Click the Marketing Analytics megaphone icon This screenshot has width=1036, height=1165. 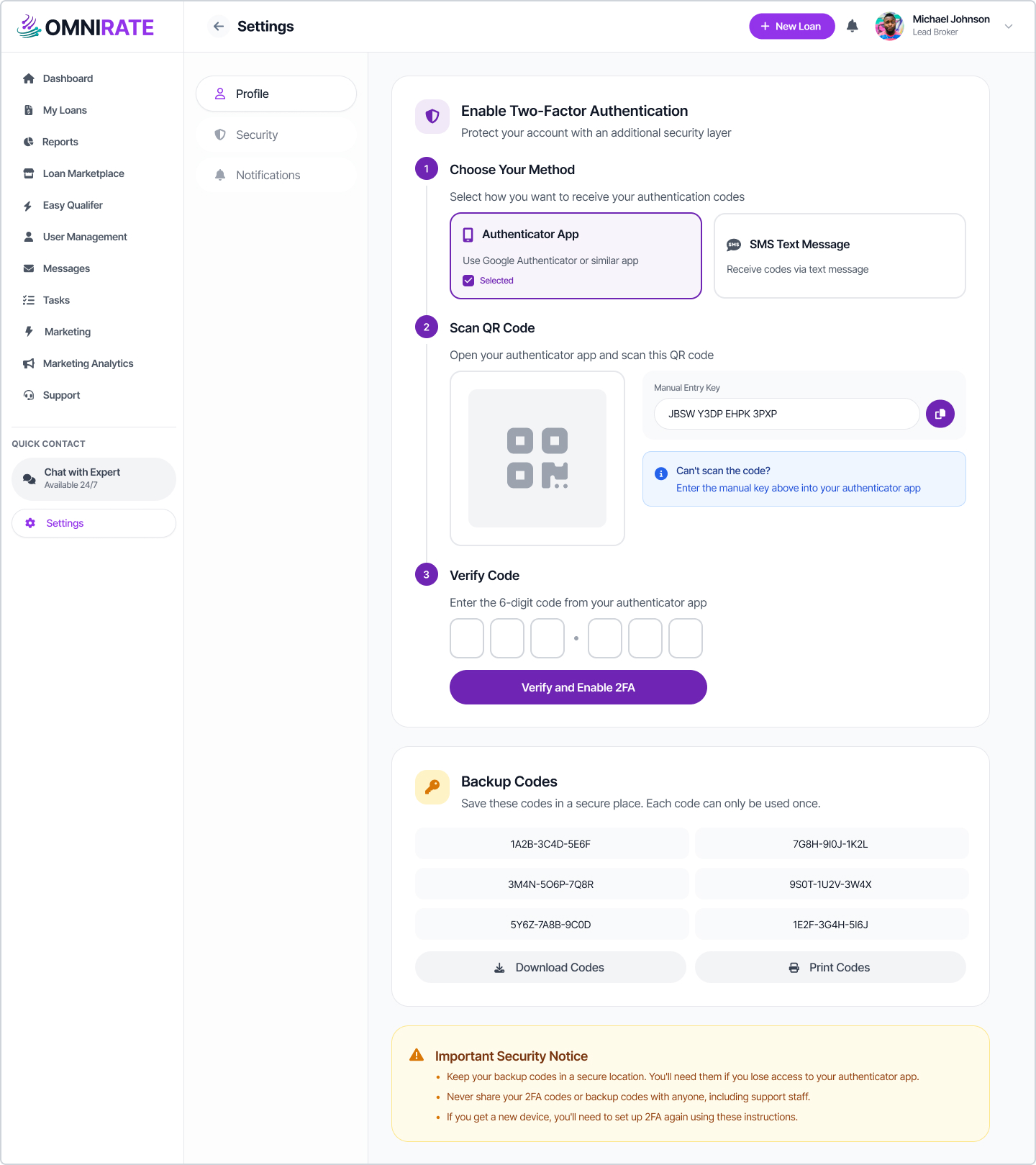click(29, 363)
